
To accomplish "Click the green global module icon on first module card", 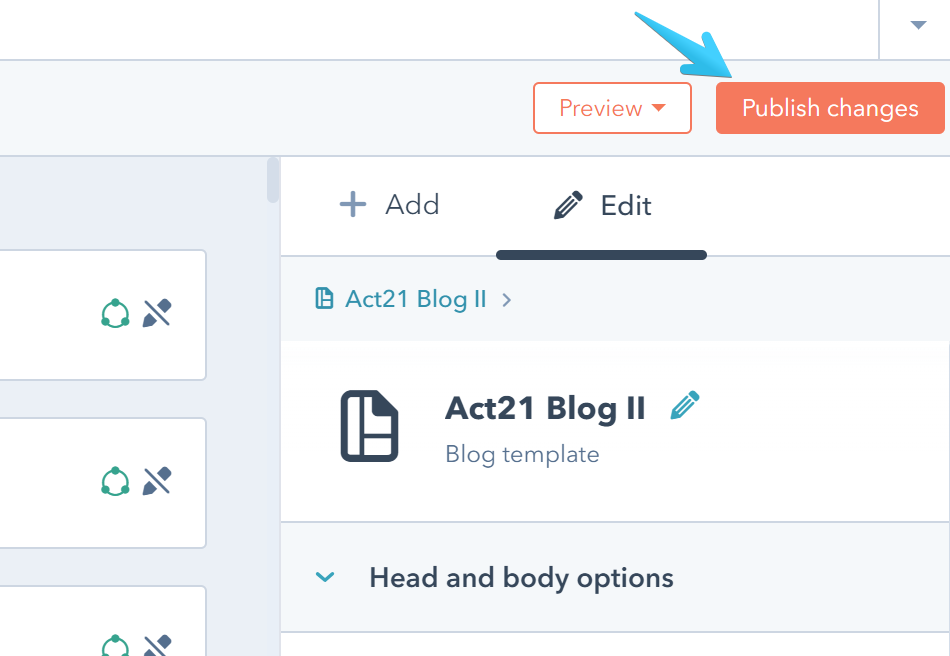I will pyautogui.click(x=115, y=313).
